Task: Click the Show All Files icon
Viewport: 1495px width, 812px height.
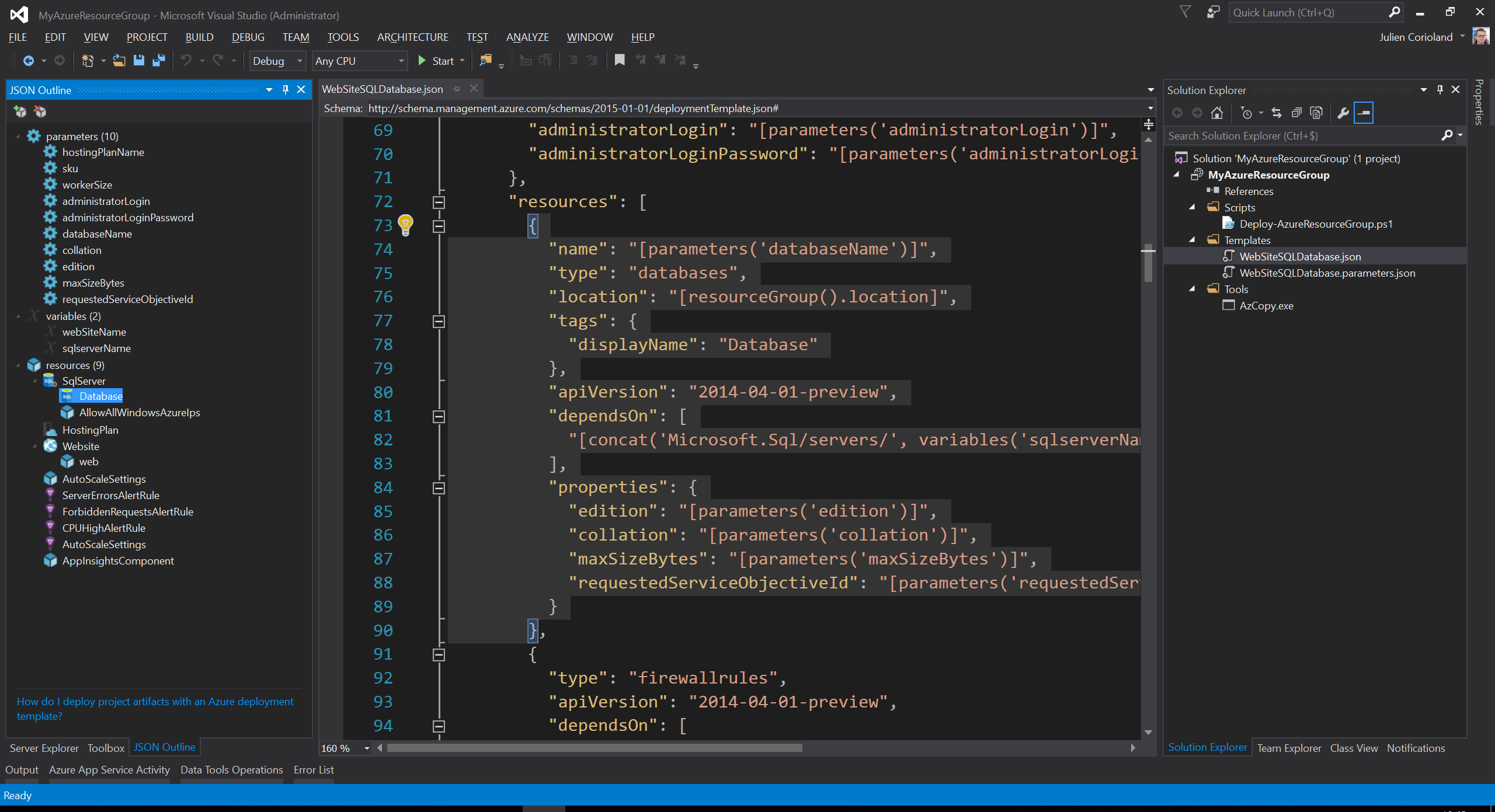Action: tap(1316, 113)
